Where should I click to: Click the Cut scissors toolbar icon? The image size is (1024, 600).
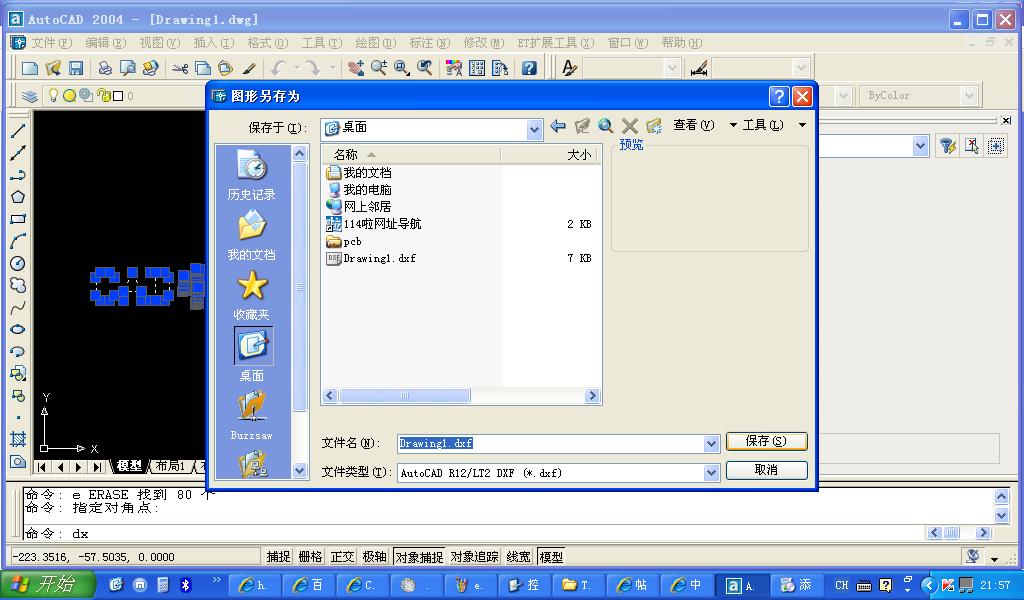tap(180, 68)
